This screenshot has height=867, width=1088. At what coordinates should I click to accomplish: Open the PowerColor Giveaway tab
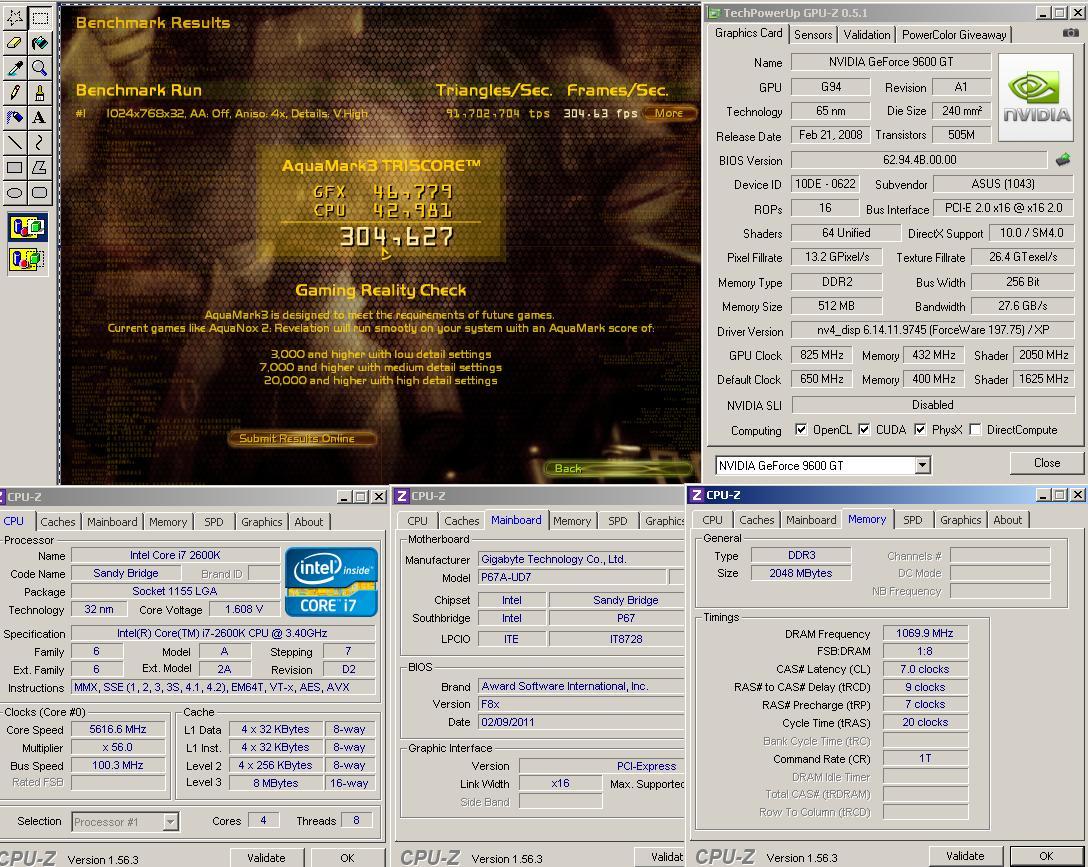tap(954, 35)
